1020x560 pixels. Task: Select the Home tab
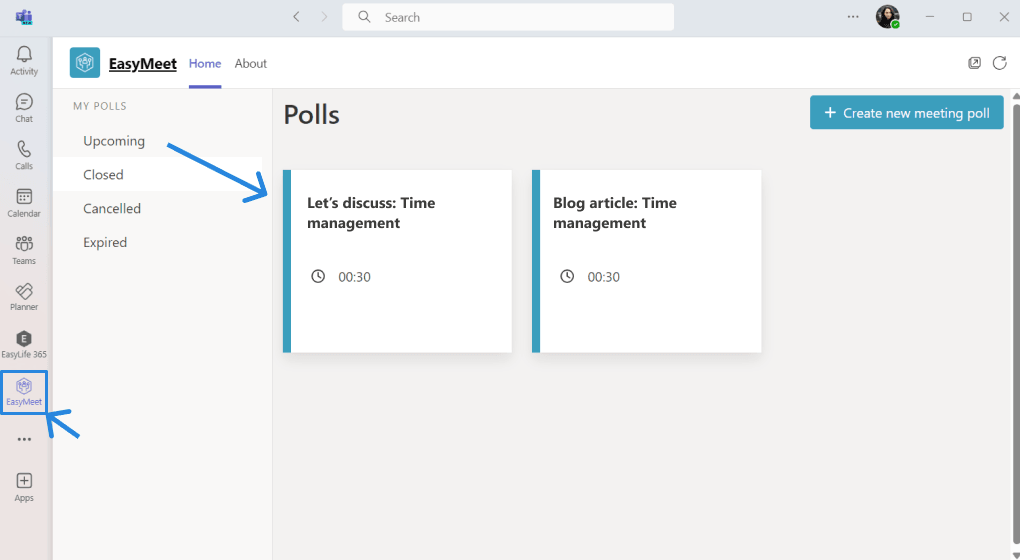205,64
